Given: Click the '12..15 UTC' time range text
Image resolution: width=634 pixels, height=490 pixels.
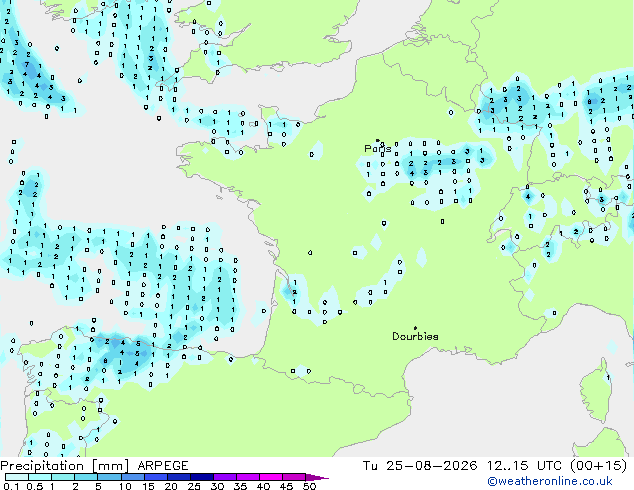Looking at the screenshot, I should (x=524, y=466).
